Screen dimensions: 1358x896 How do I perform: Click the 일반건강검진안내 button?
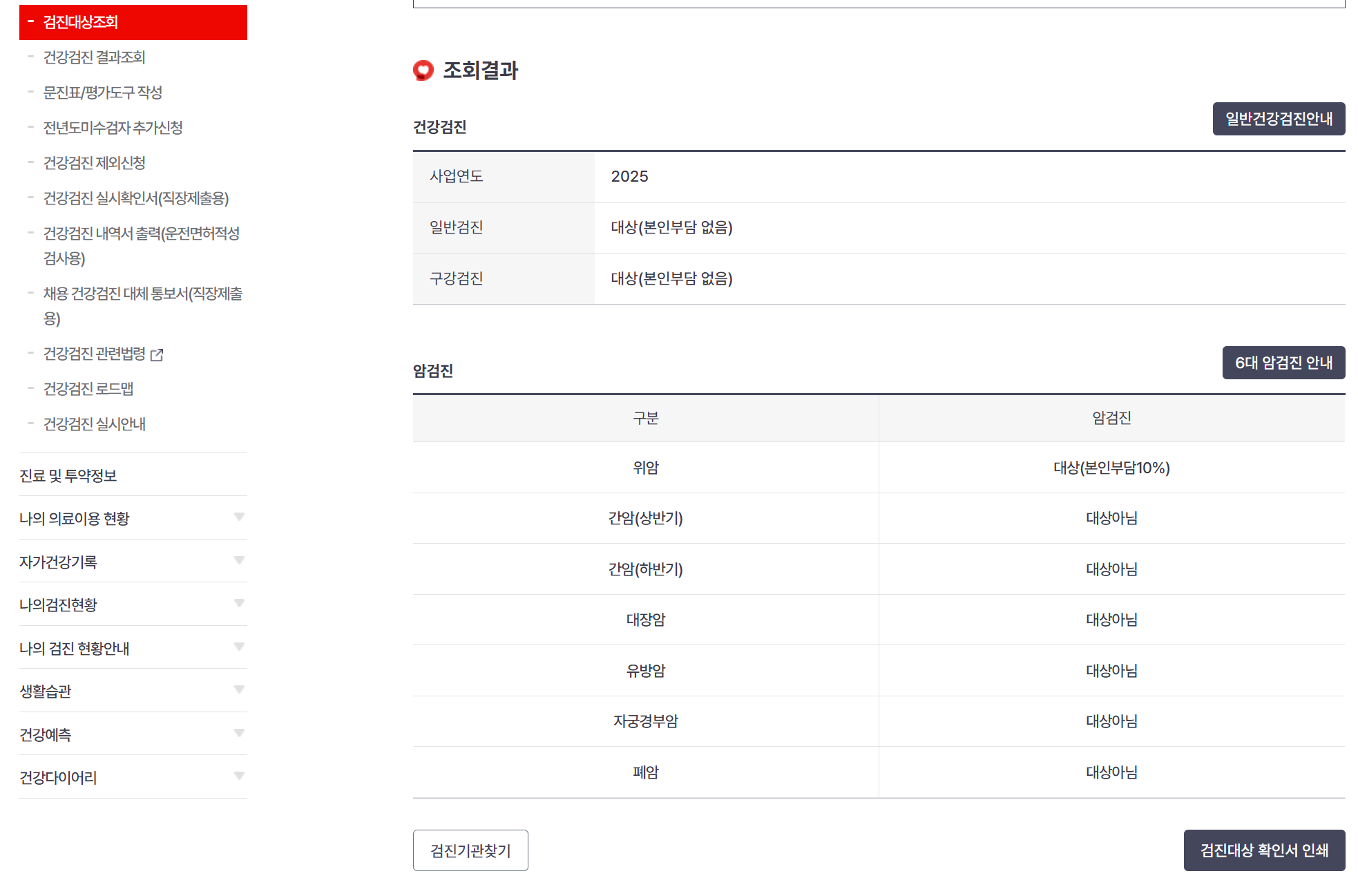1279,118
